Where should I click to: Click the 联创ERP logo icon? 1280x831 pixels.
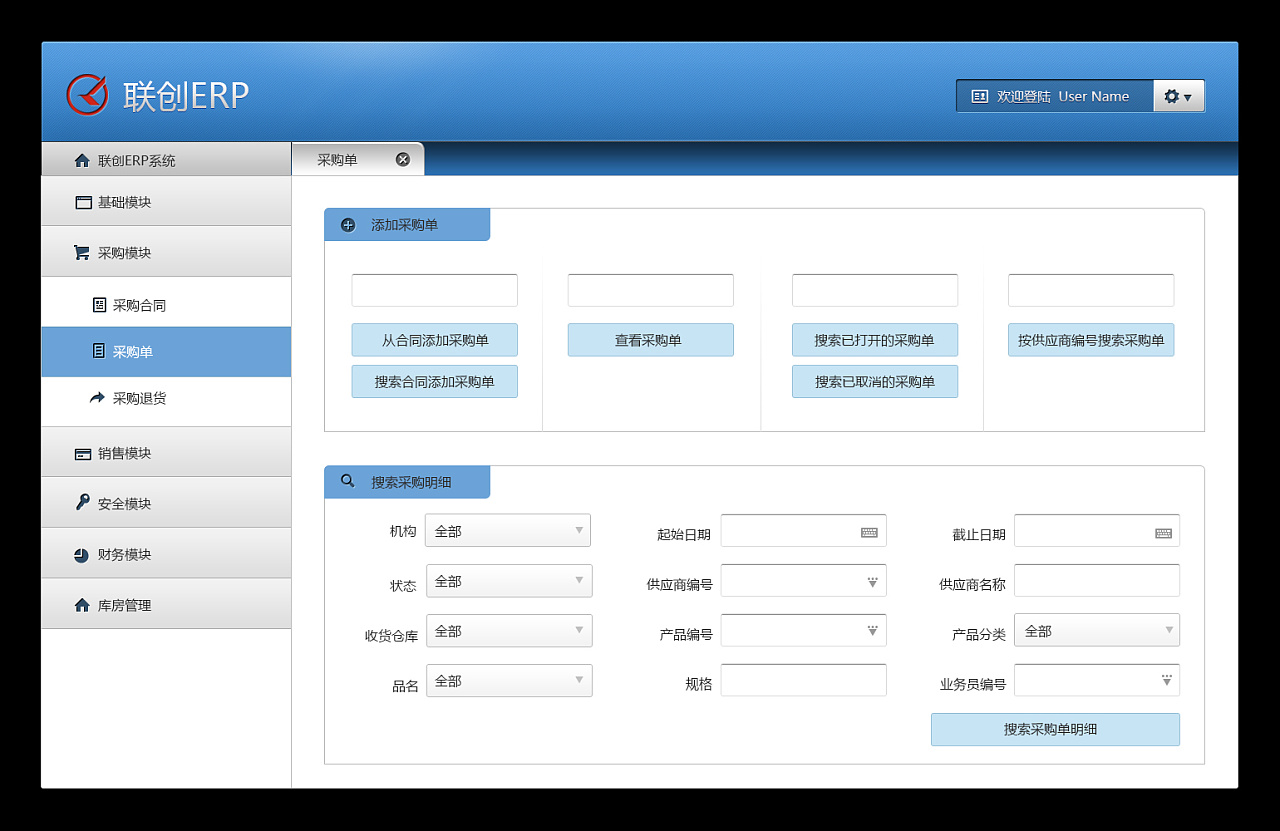(87, 92)
